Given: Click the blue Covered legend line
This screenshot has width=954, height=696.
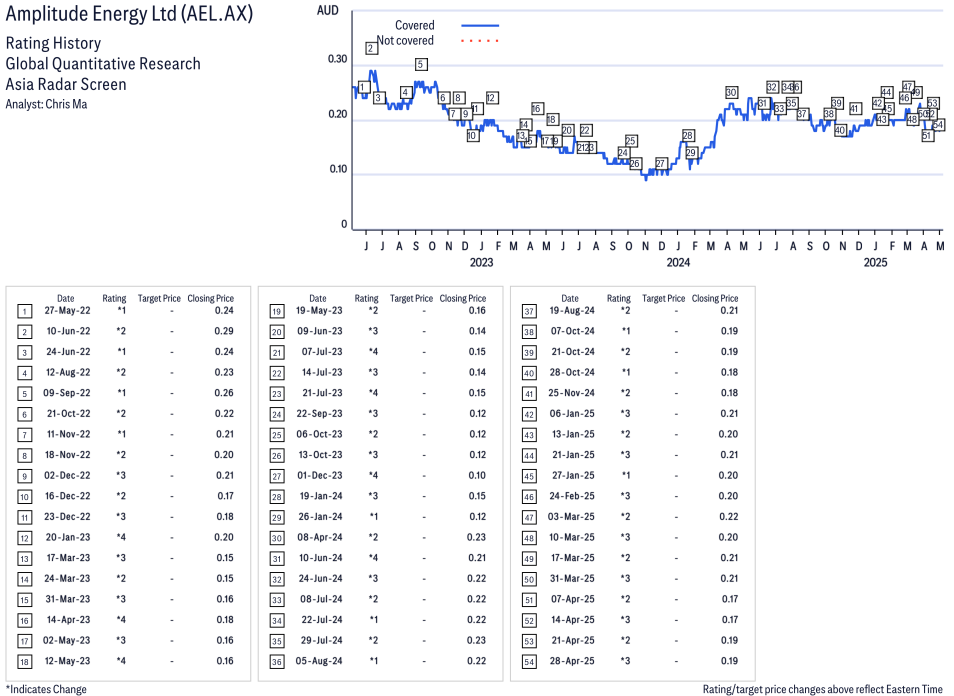Looking at the screenshot, I should click(480, 26).
